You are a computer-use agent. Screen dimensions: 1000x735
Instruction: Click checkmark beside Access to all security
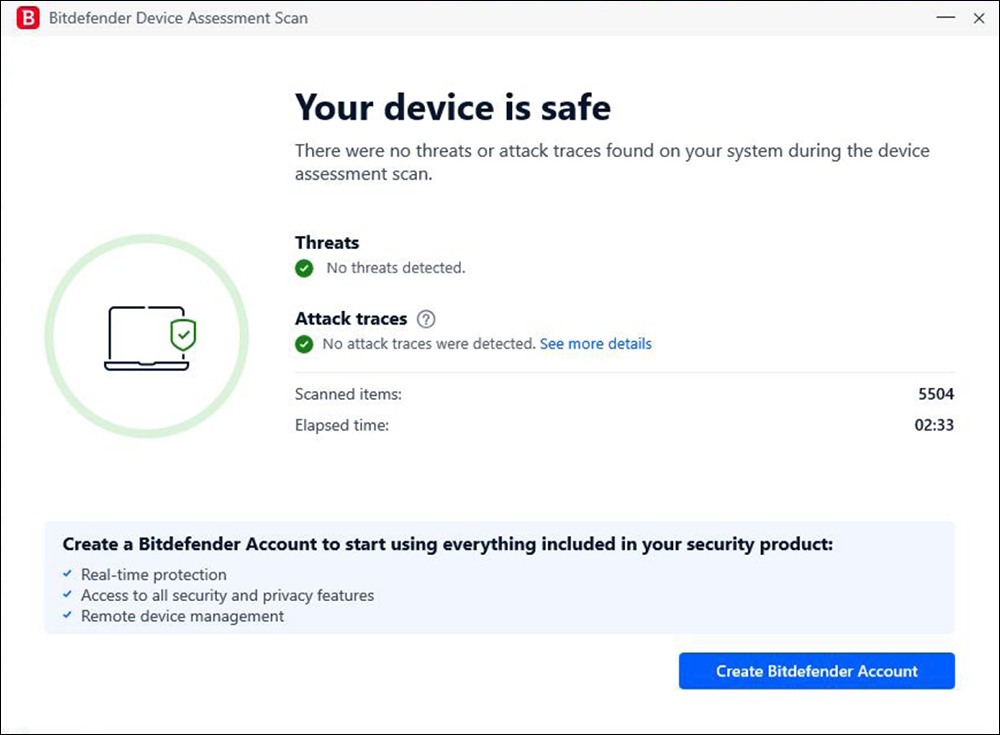(67, 595)
